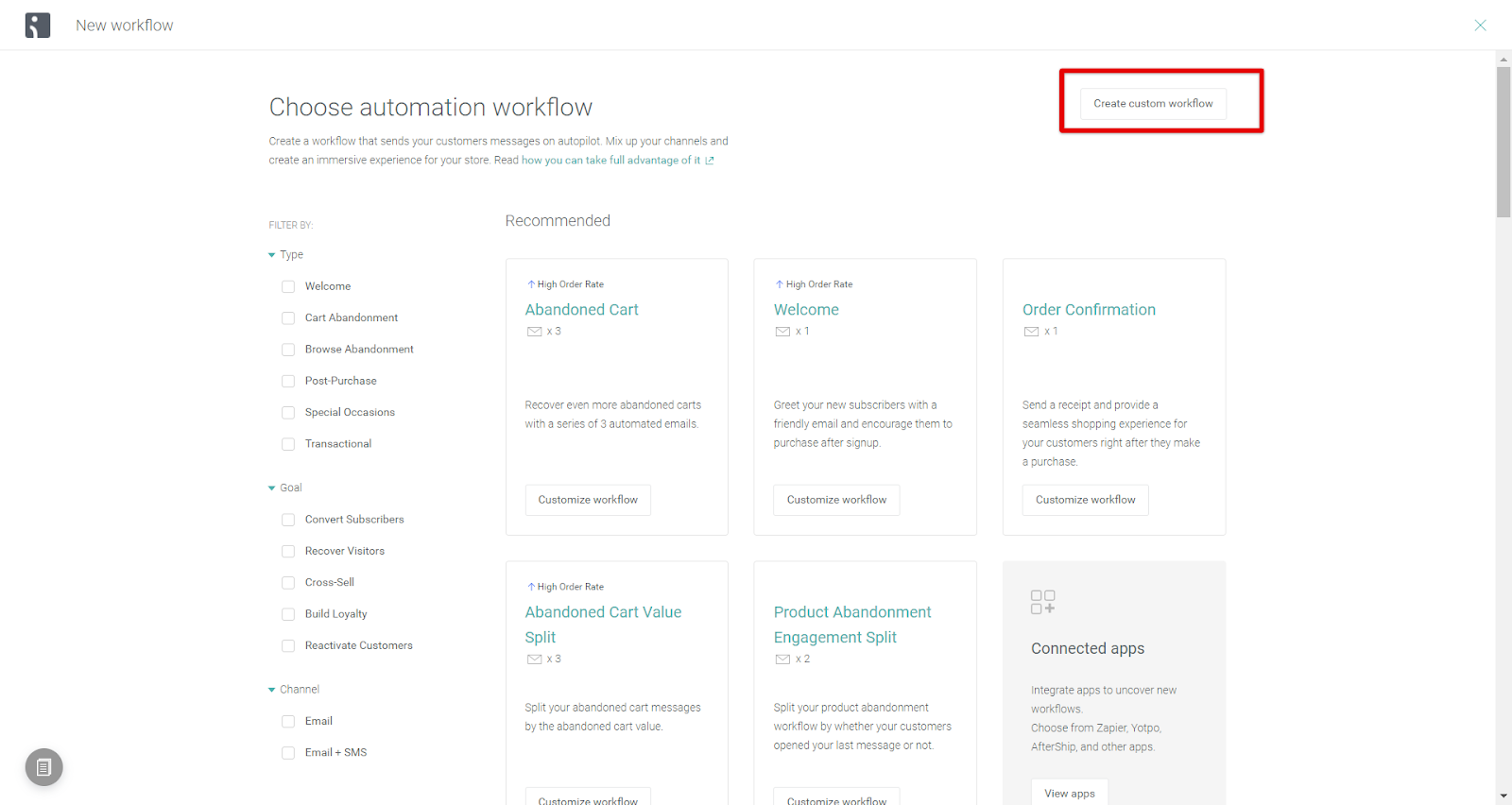Click the Welcome card High Order Rate arrow

[x=780, y=284]
